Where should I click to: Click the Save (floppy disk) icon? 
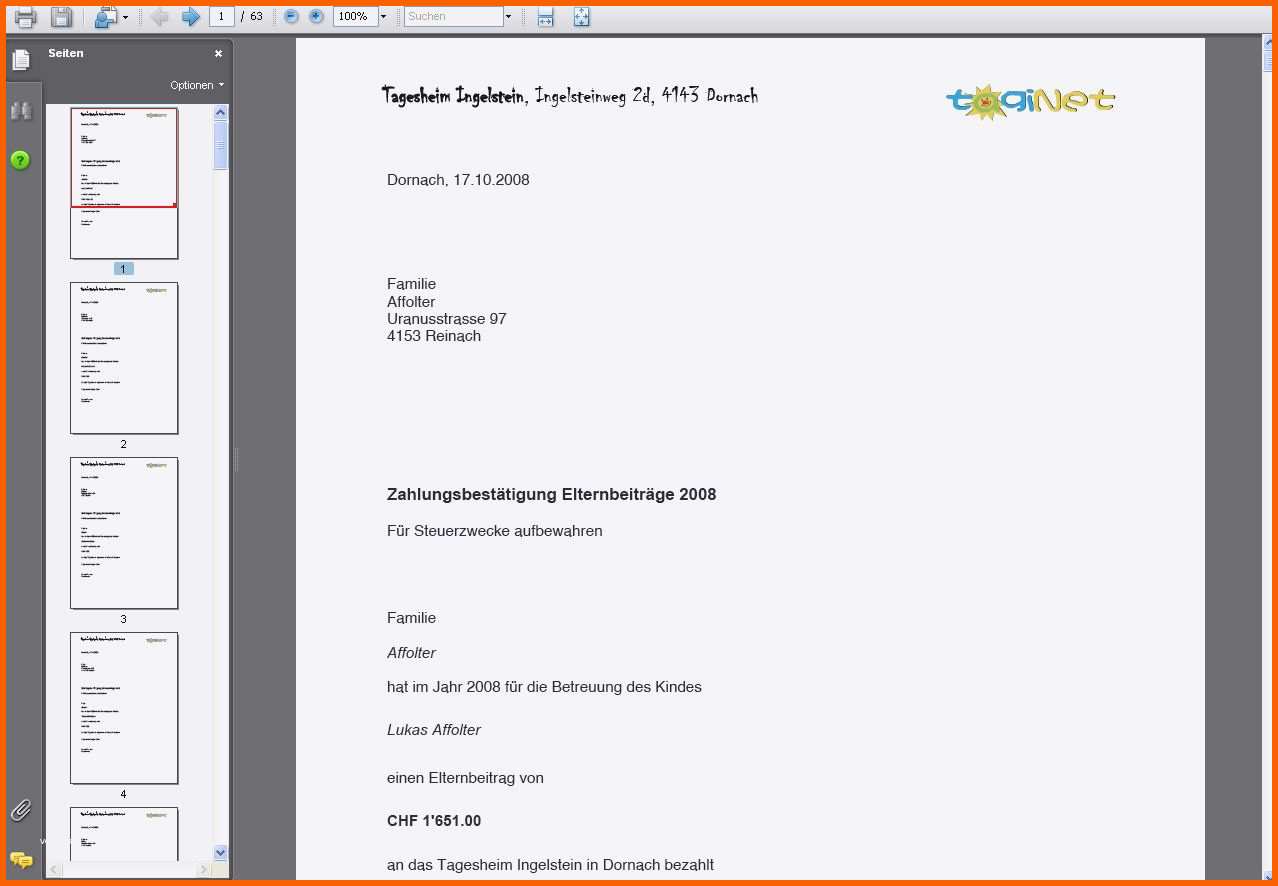point(61,17)
